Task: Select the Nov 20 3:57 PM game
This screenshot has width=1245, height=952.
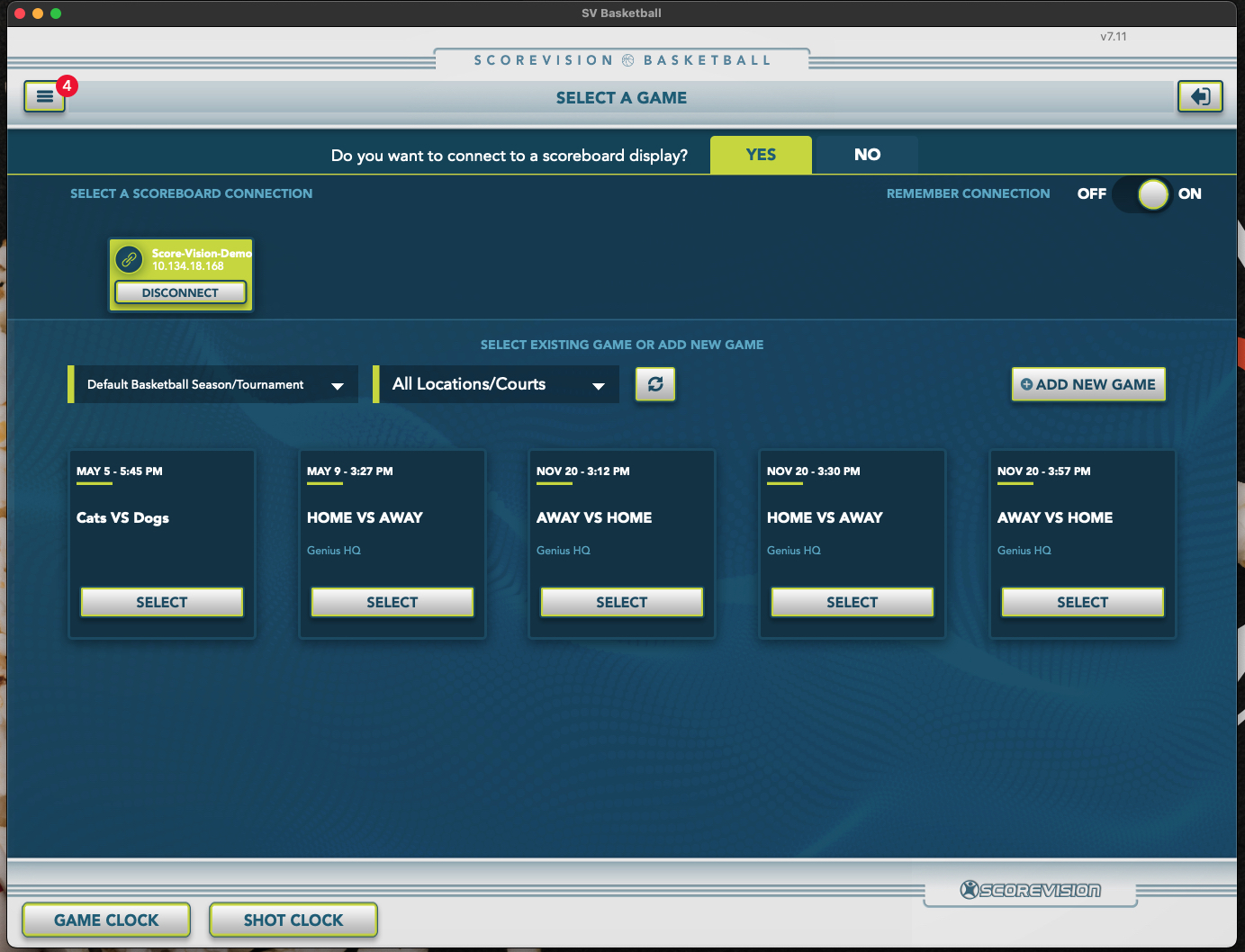Action: tap(1082, 602)
